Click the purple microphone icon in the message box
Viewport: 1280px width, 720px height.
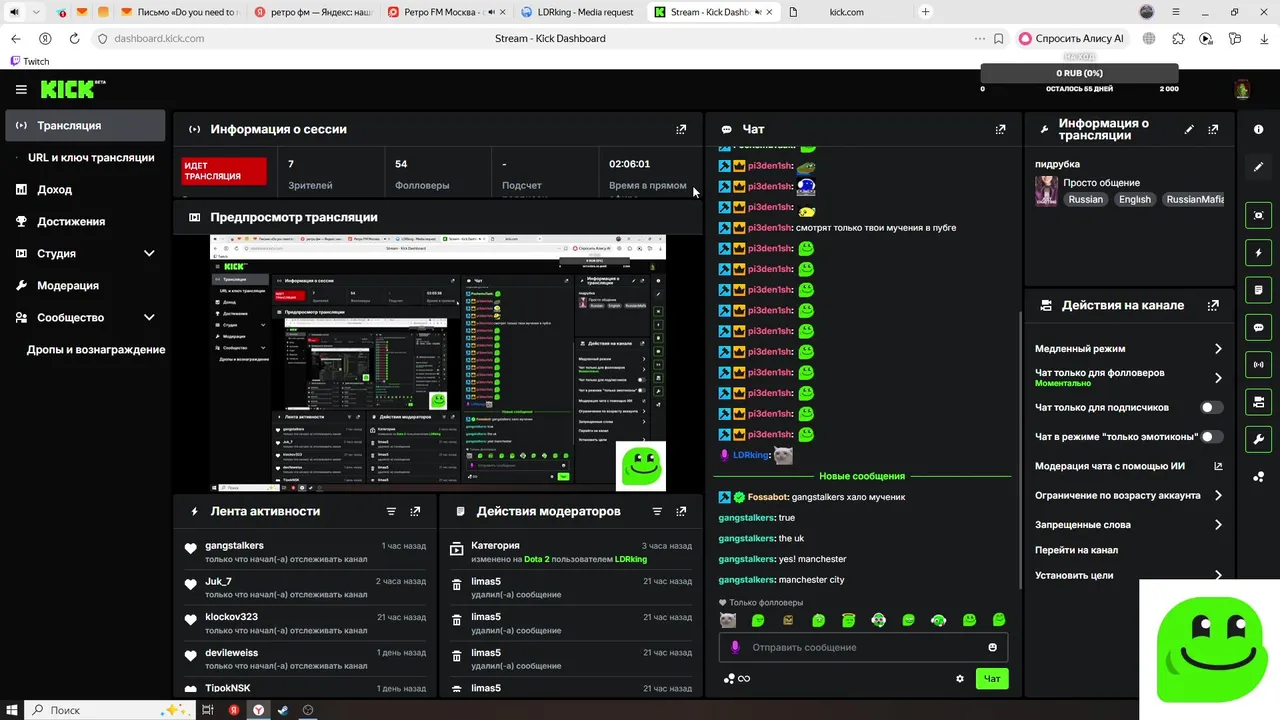[x=735, y=647]
